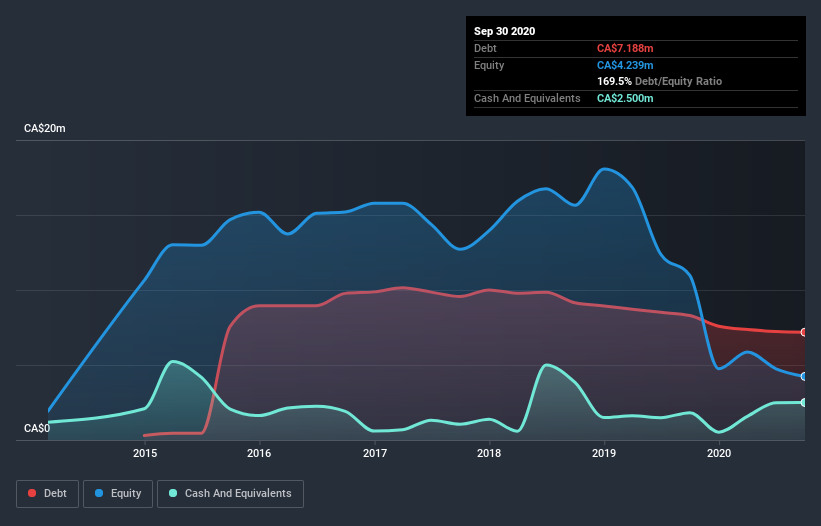The width and height of the screenshot is (821, 526).
Task: Select the 2015 x-axis label
Action: point(145,453)
